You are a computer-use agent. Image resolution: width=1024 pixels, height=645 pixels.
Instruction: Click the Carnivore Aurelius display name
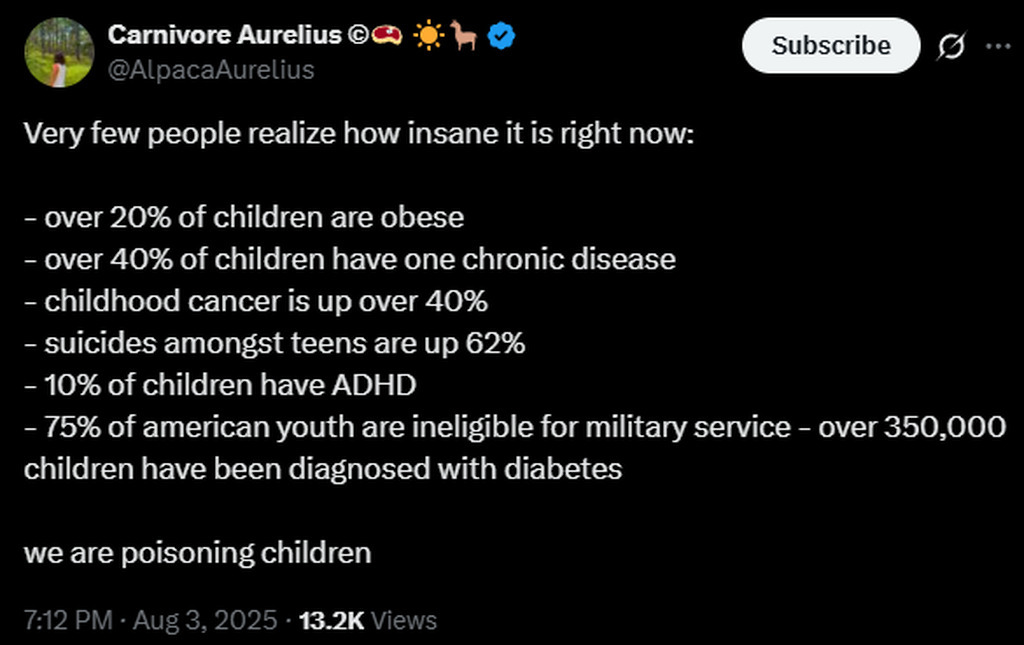click(224, 36)
